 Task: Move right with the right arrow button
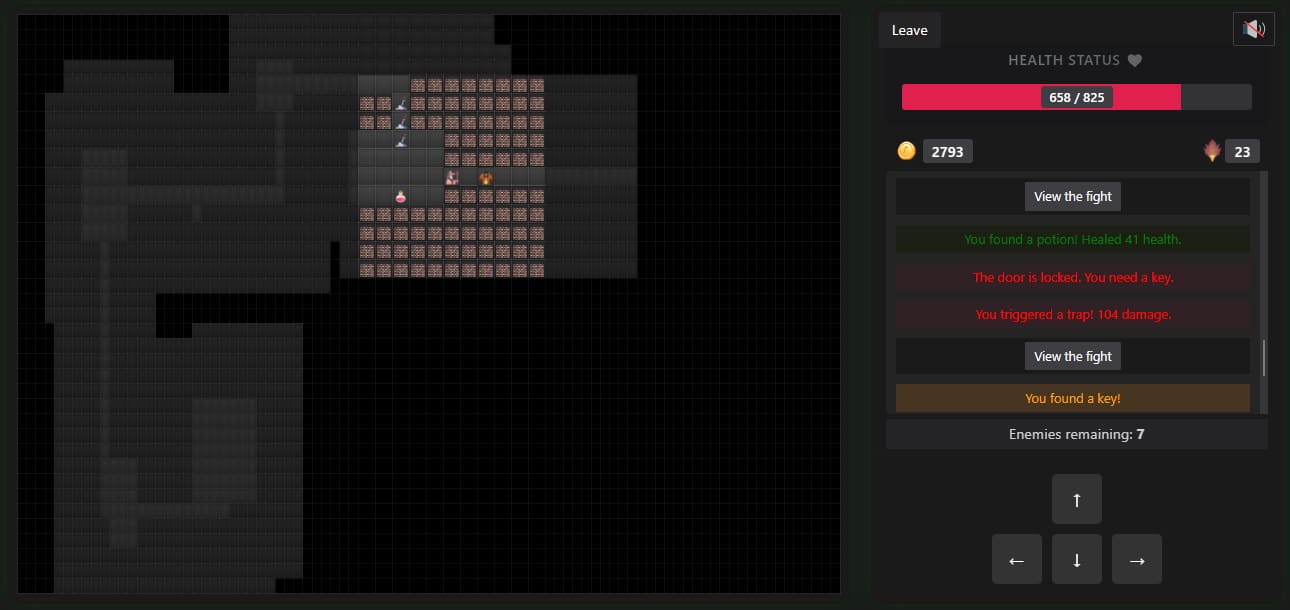pyautogui.click(x=1137, y=559)
